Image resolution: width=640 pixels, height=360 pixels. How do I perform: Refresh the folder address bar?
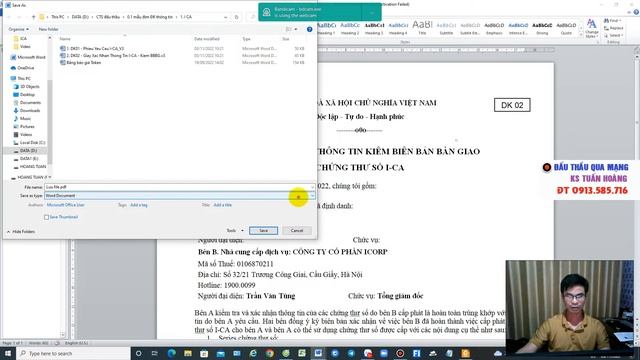236,17
